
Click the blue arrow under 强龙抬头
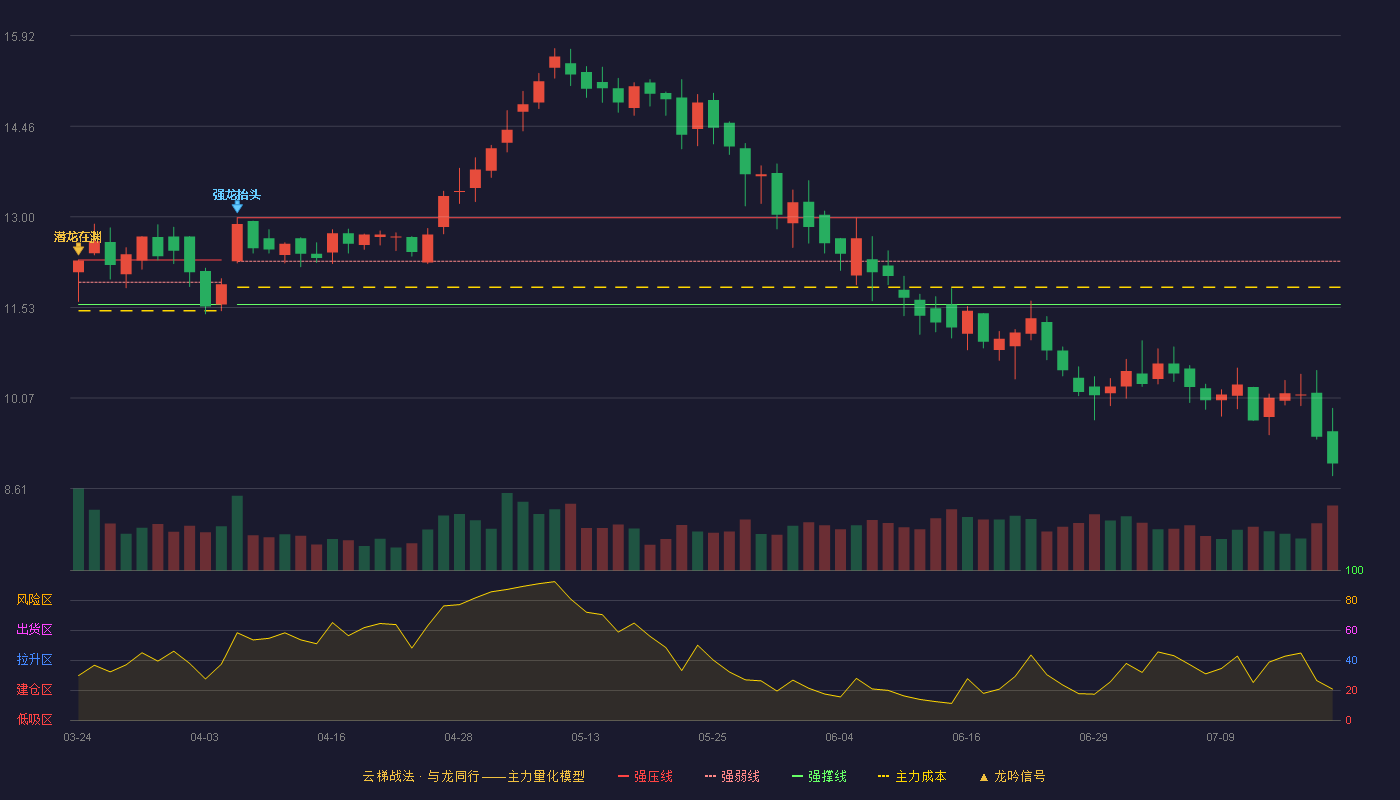pos(237,207)
